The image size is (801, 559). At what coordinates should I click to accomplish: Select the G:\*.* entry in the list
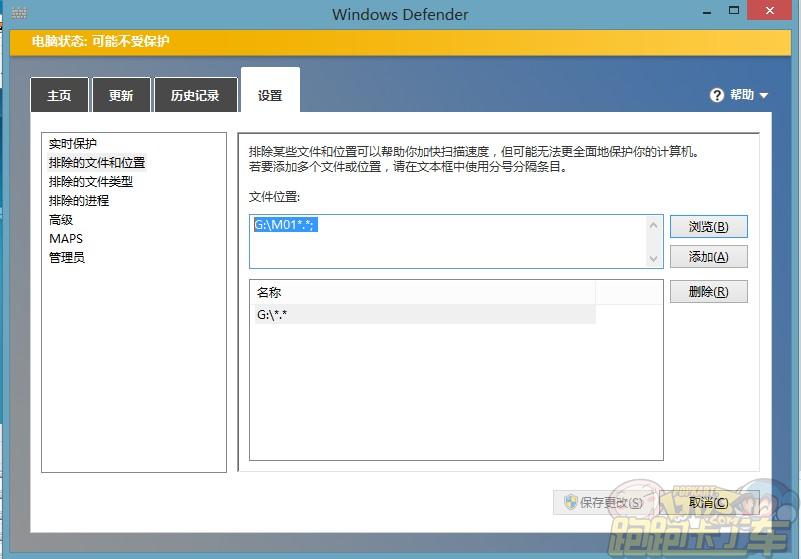[x=423, y=314]
